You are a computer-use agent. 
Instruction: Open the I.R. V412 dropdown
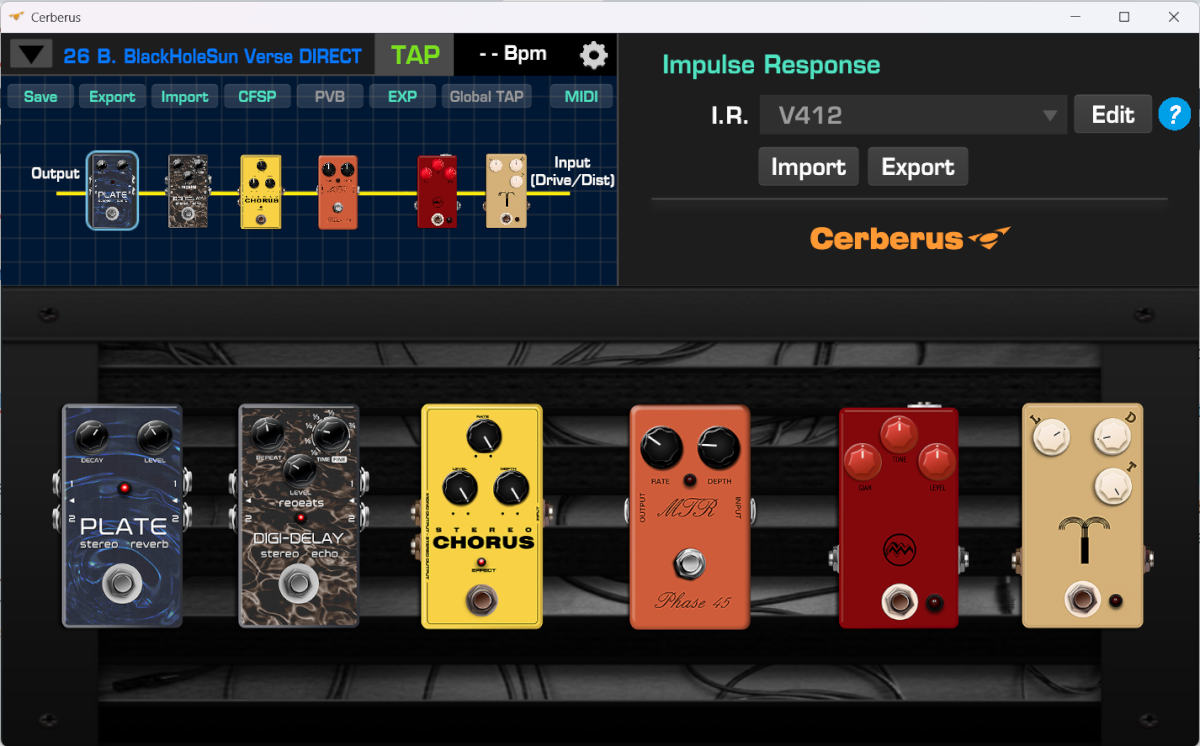click(x=912, y=115)
